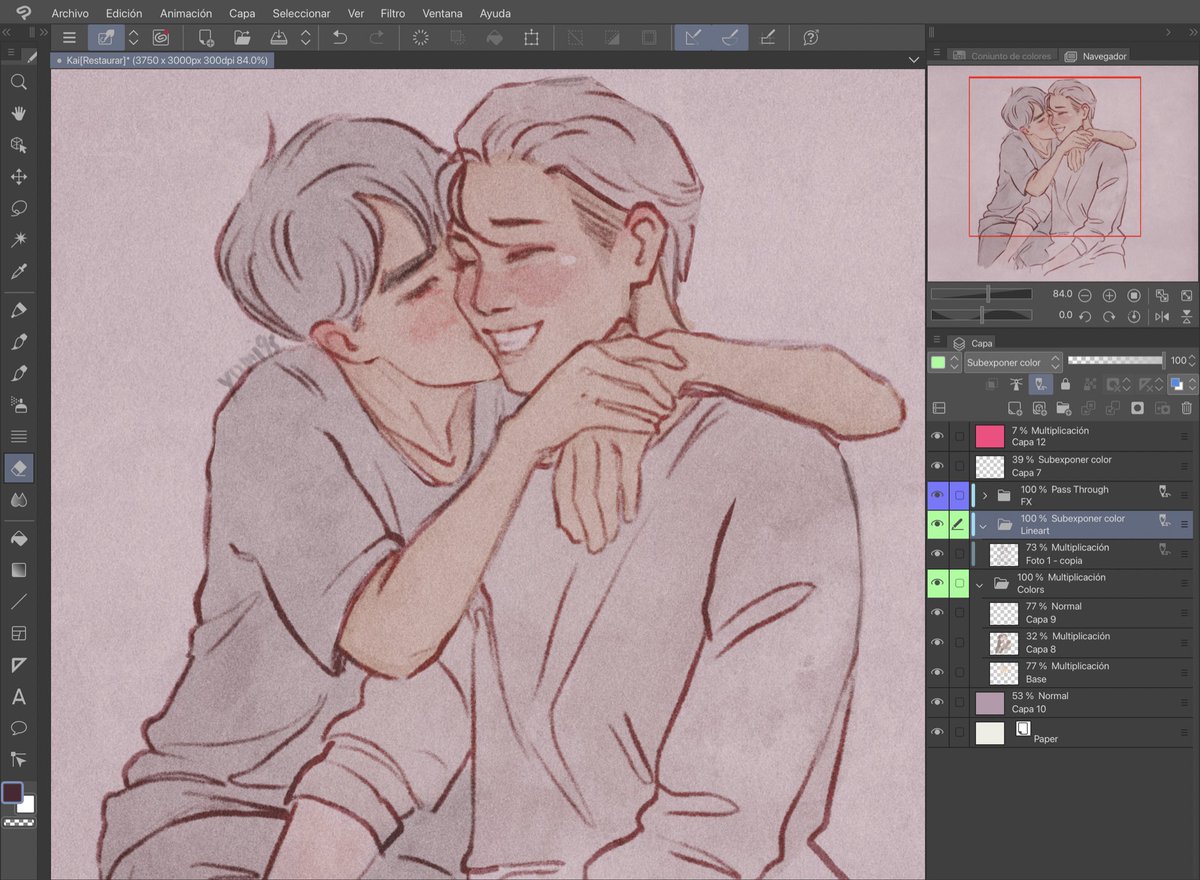Select the Move layer tool
Viewport: 1200px width, 880px height.
[x=18, y=177]
